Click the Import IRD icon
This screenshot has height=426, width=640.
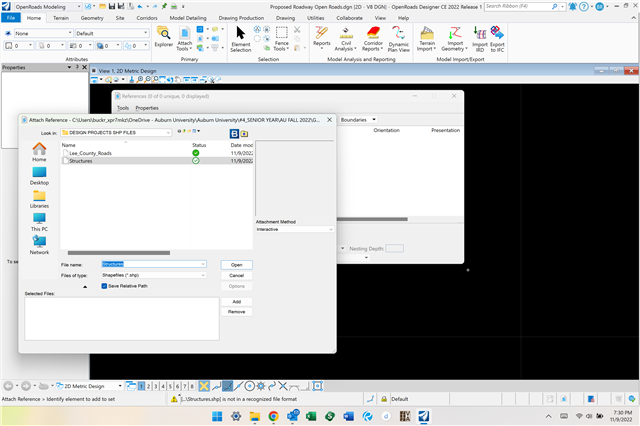479,38
